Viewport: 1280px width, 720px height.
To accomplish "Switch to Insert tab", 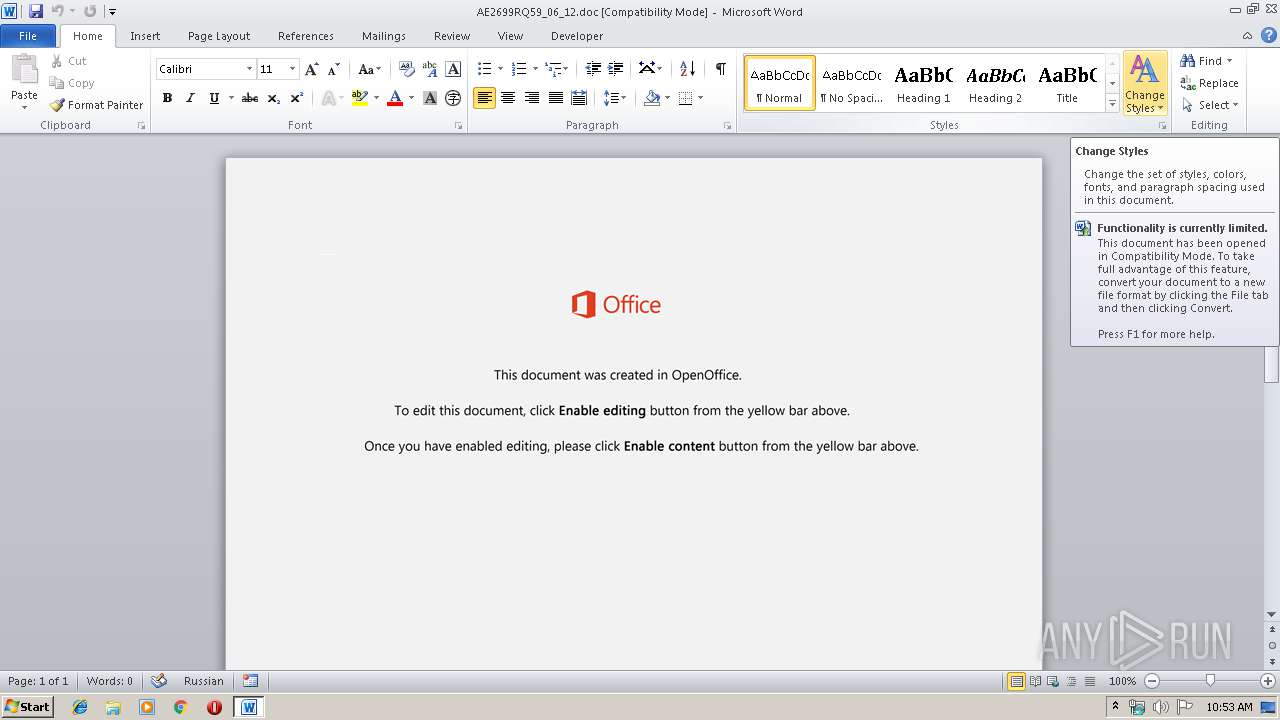I will [145, 36].
